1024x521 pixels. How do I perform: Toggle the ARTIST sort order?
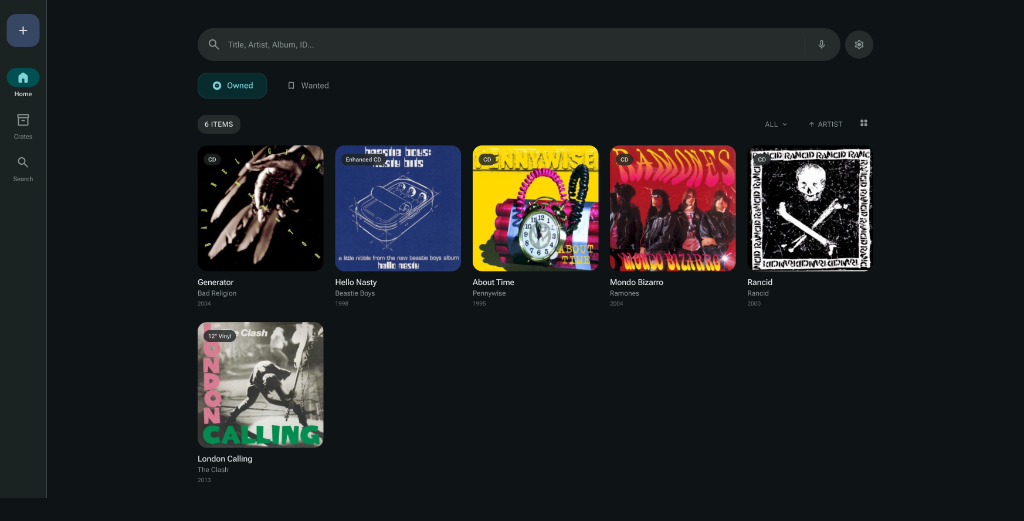825,124
